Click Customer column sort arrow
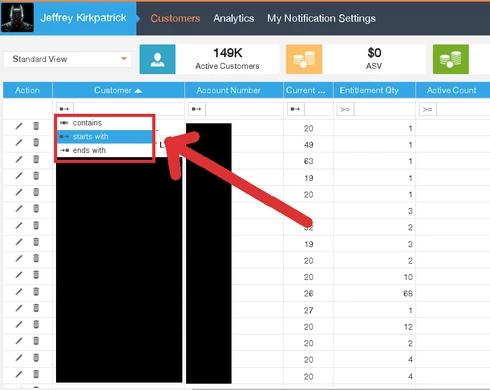The image size is (490, 390). point(138,91)
